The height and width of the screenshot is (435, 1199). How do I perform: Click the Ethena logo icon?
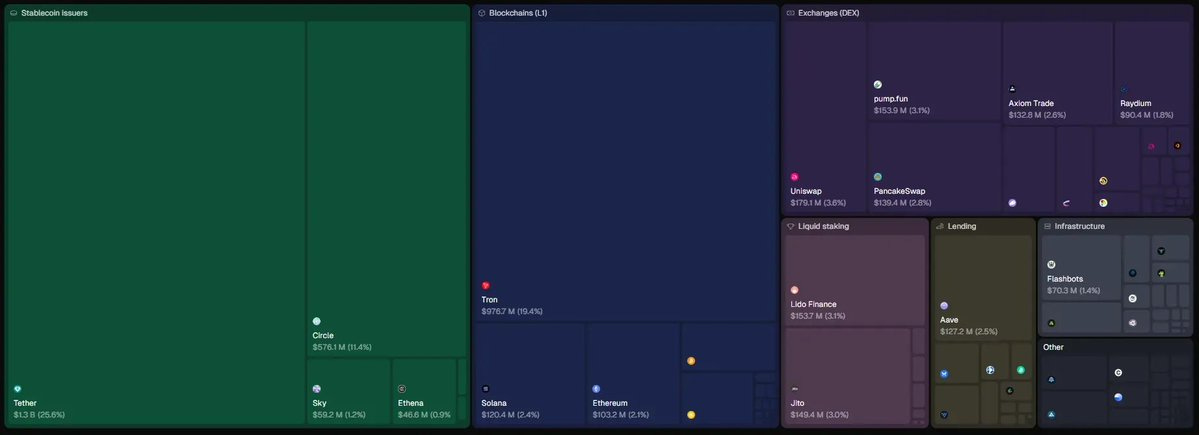[x=402, y=389]
